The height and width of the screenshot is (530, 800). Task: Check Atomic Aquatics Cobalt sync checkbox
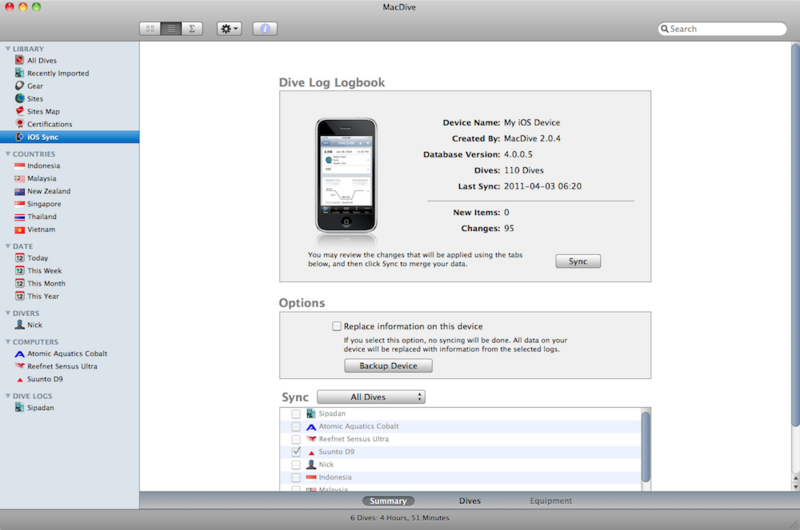(x=296, y=426)
